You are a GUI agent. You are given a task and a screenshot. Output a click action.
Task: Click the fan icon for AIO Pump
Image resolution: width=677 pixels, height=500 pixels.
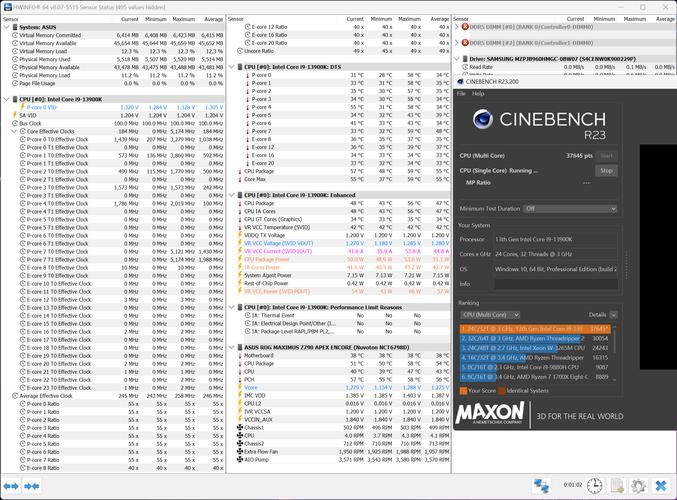pos(240,459)
